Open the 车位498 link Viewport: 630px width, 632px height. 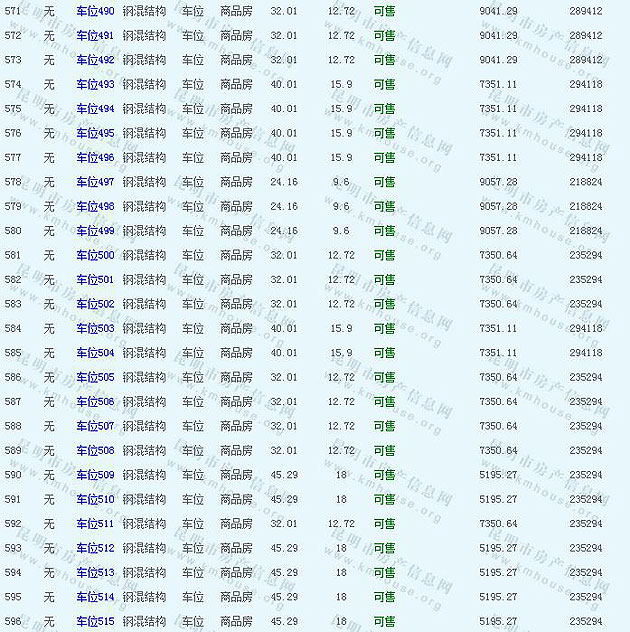point(95,206)
